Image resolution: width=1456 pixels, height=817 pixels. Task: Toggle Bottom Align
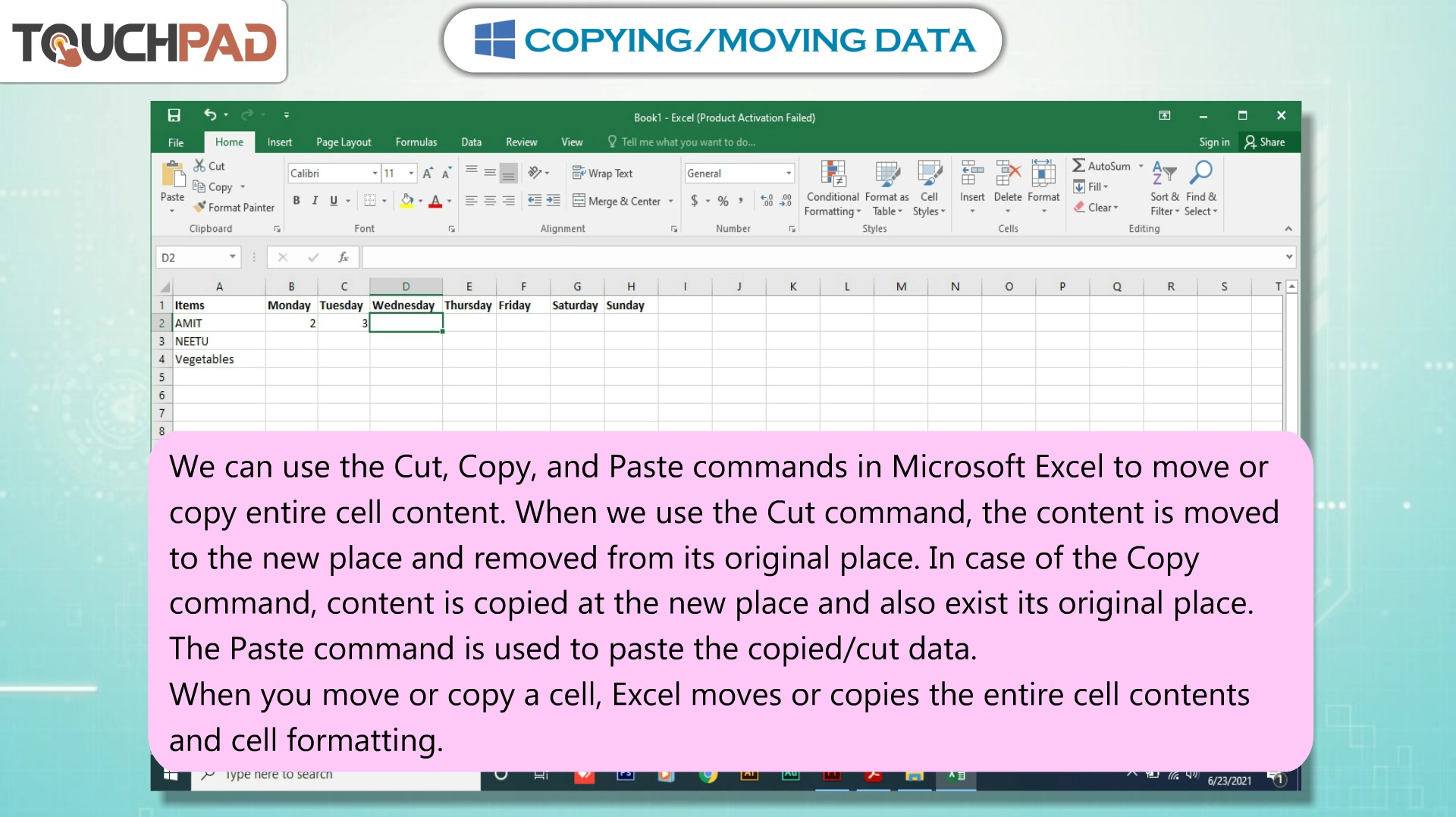(x=508, y=174)
